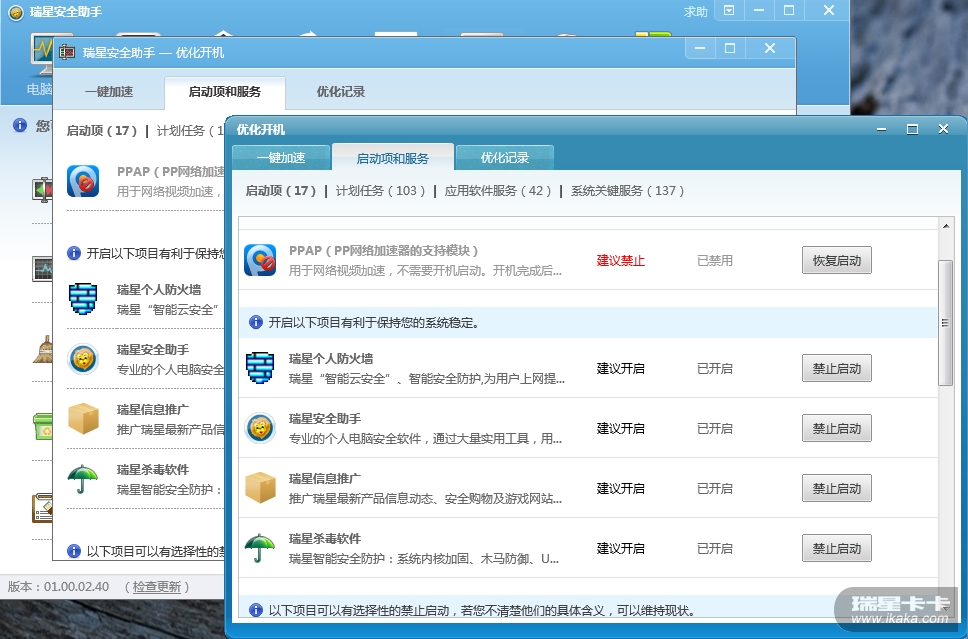Open dropdown menu icon next to 求助
Screen dimensions: 968x639
(729, 10)
